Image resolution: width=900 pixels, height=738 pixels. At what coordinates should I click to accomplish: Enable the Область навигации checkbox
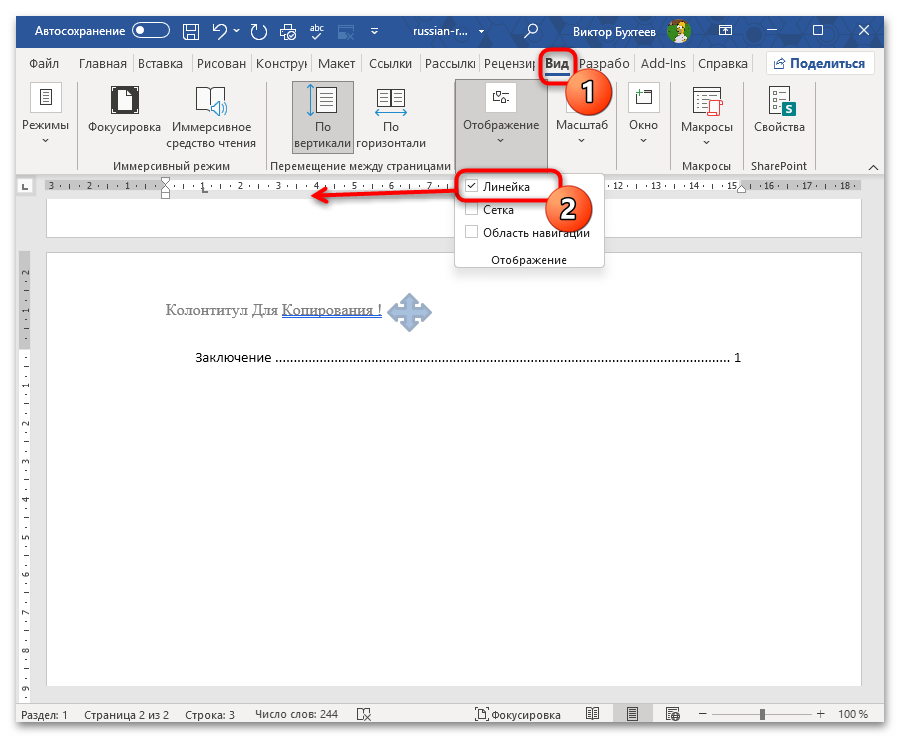tap(471, 232)
